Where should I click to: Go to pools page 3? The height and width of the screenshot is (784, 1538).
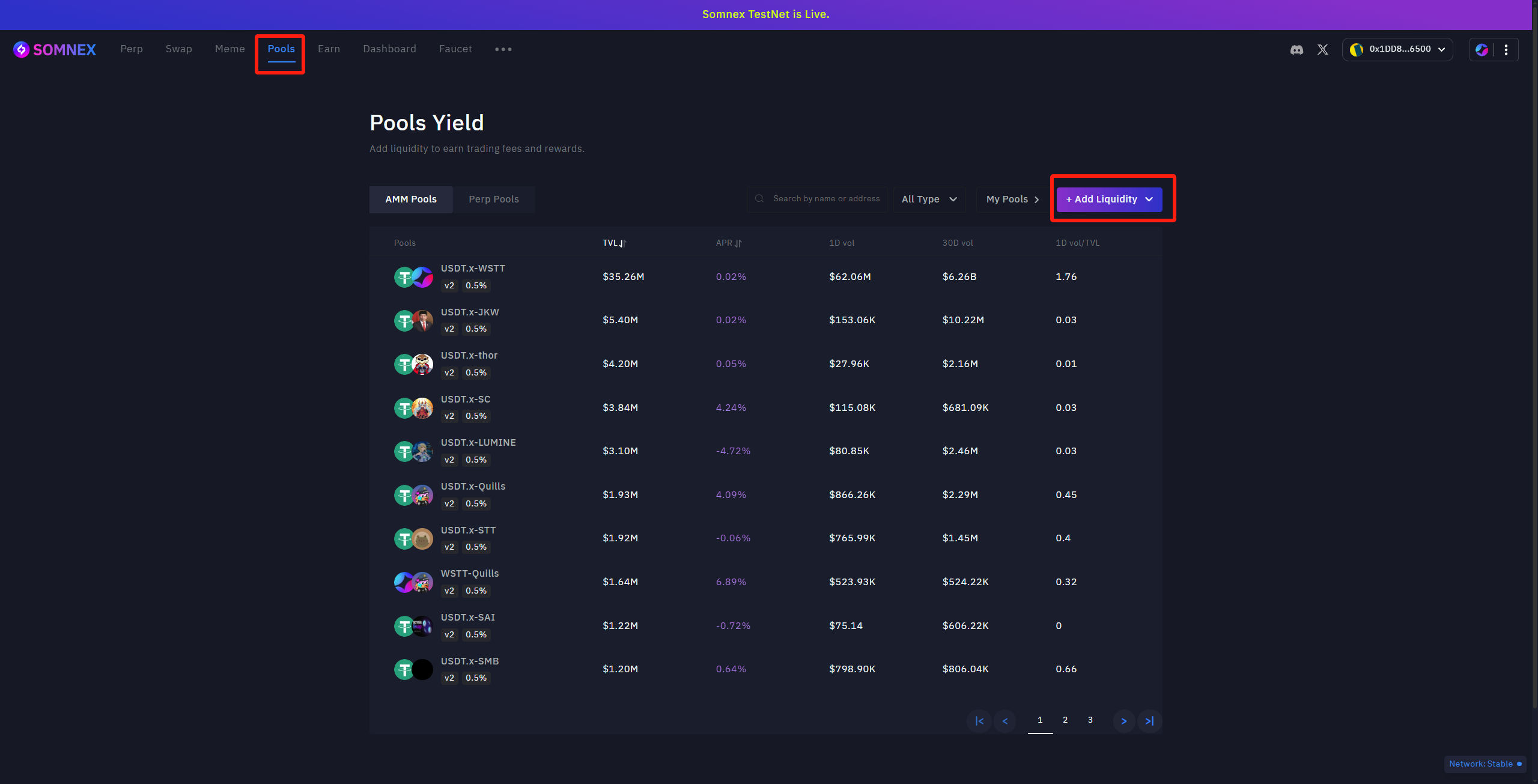point(1090,720)
